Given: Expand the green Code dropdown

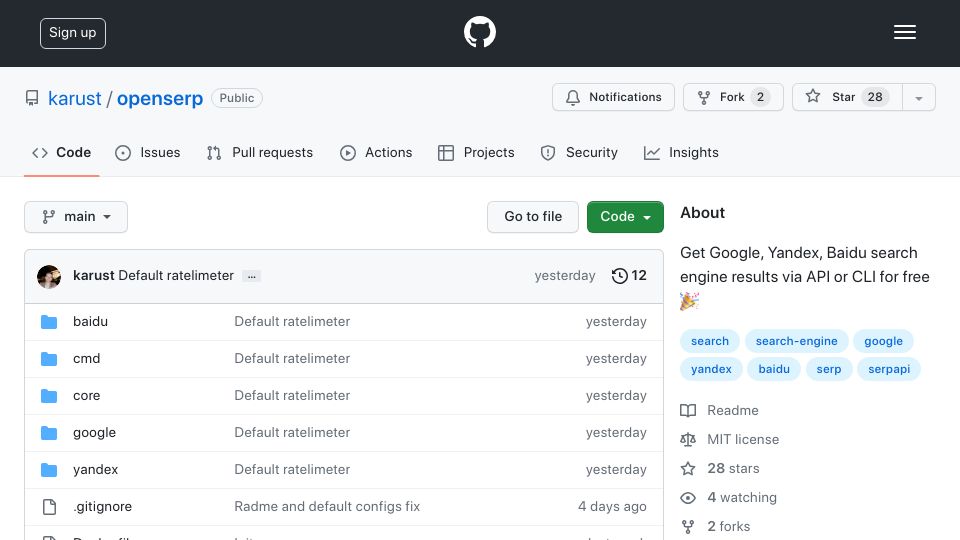Looking at the screenshot, I should [x=625, y=217].
